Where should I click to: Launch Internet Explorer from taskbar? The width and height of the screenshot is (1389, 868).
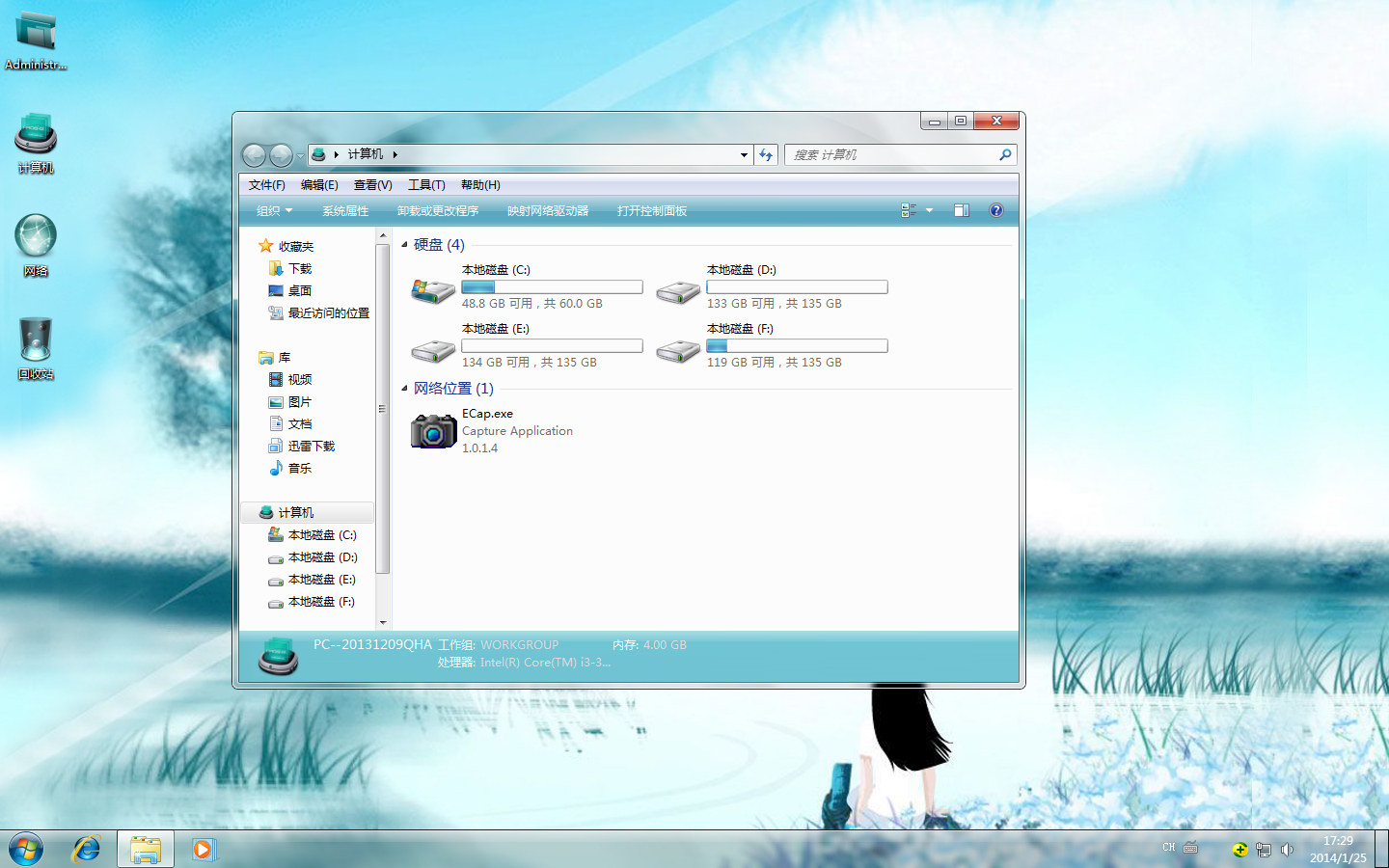point(87,849)
